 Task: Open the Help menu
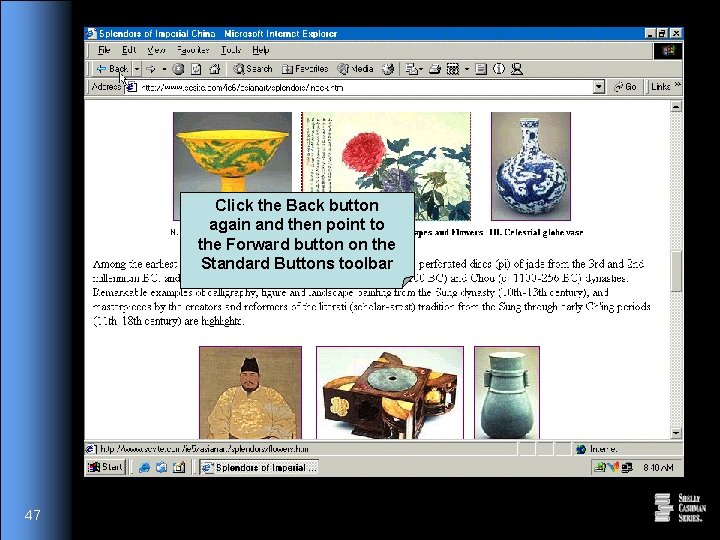pos(260,50)
